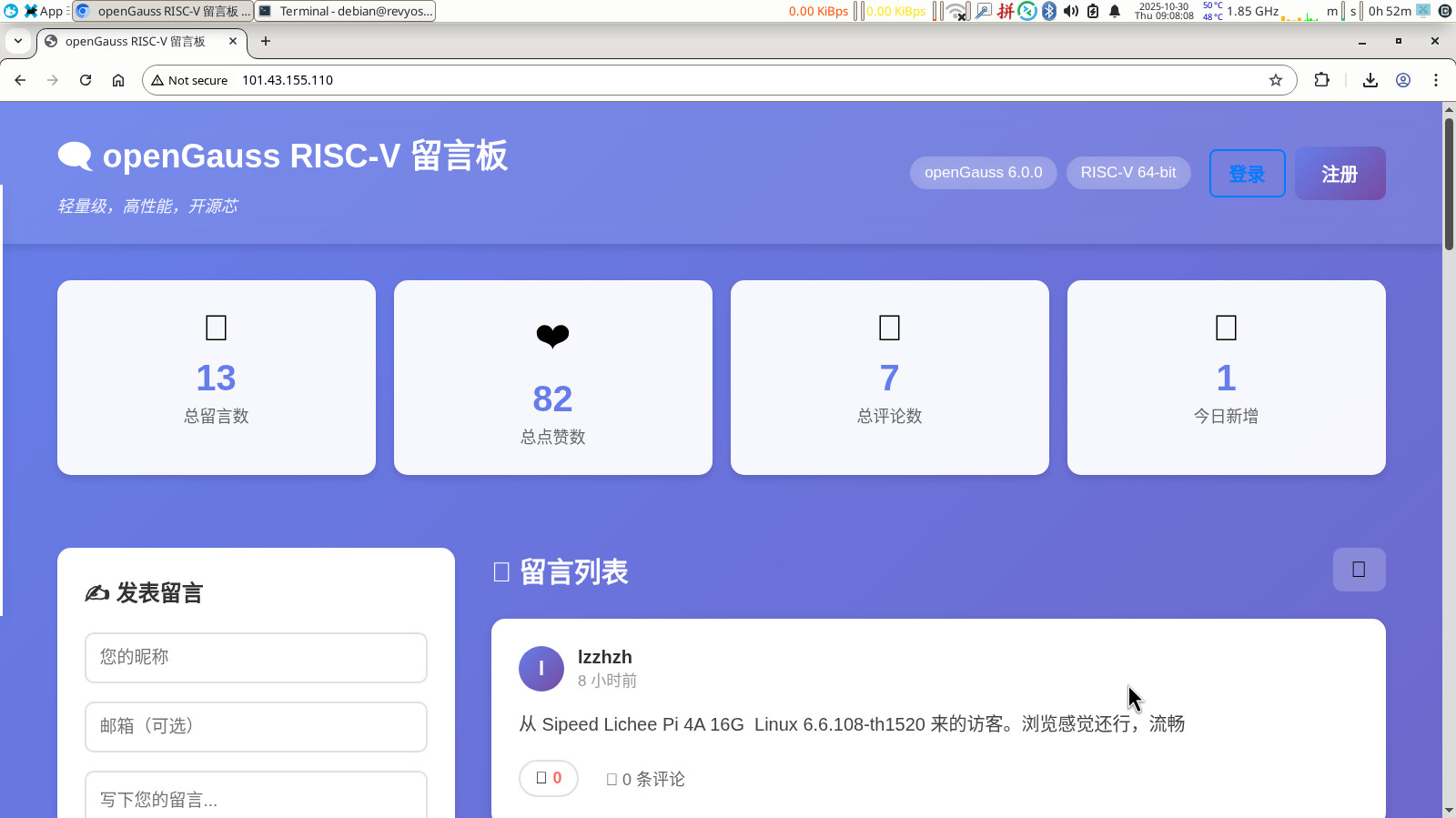1456x818 pixels.
Task: Open the browser three-dot menu
Action: click(x=1436, y=80)
